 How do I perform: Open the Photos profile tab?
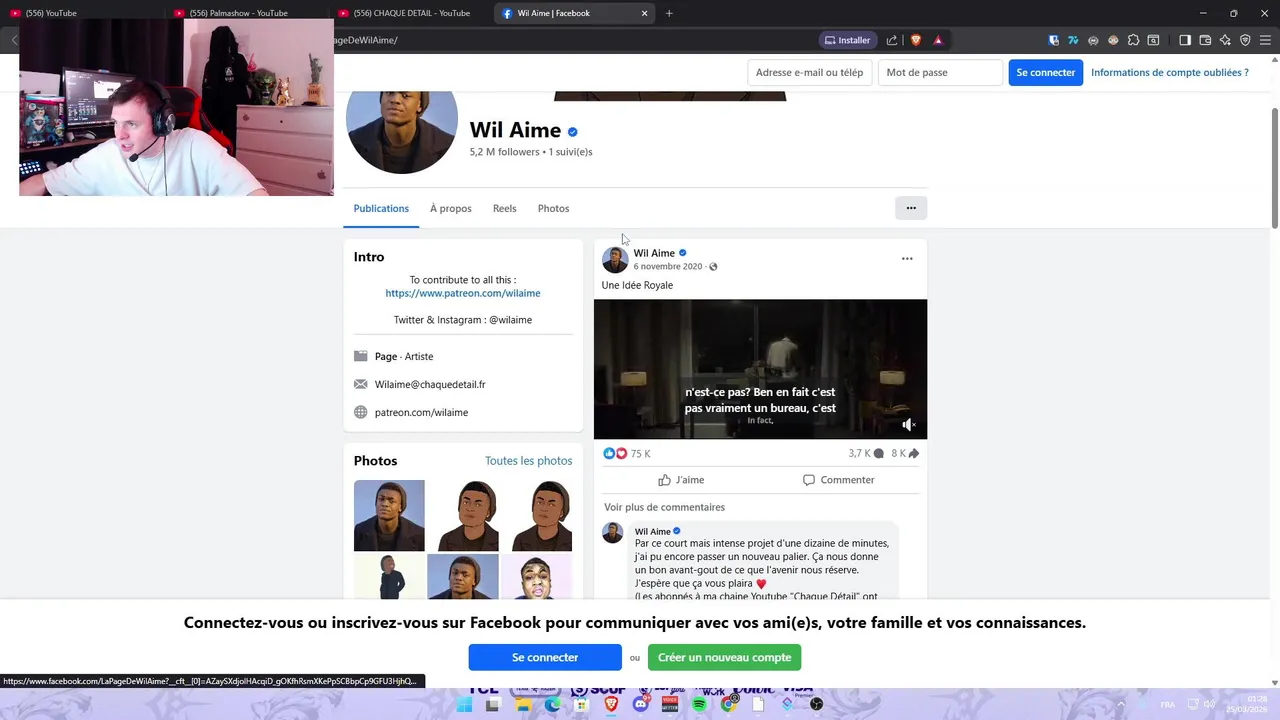pos(553,208)
